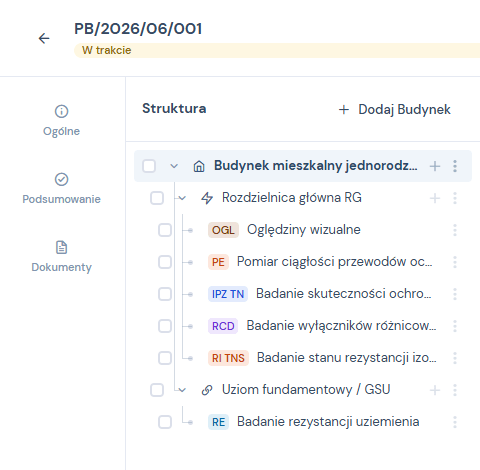
Task: Tick checkbox for Budynek mieszkalny jednorodz...
Action: tap(149, 166)
